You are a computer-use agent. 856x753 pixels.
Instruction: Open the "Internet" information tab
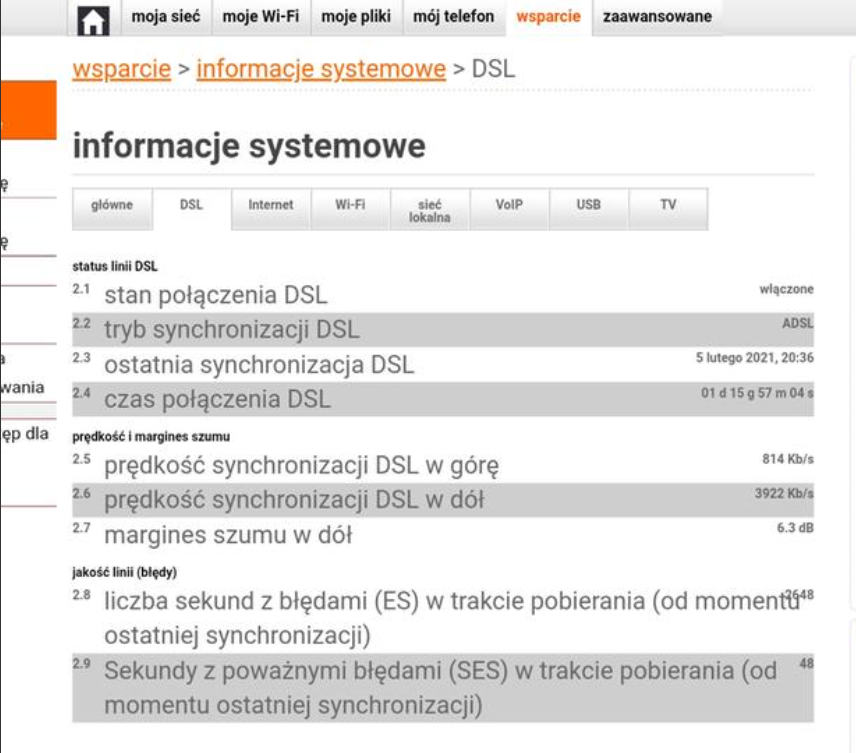point(270,207)
